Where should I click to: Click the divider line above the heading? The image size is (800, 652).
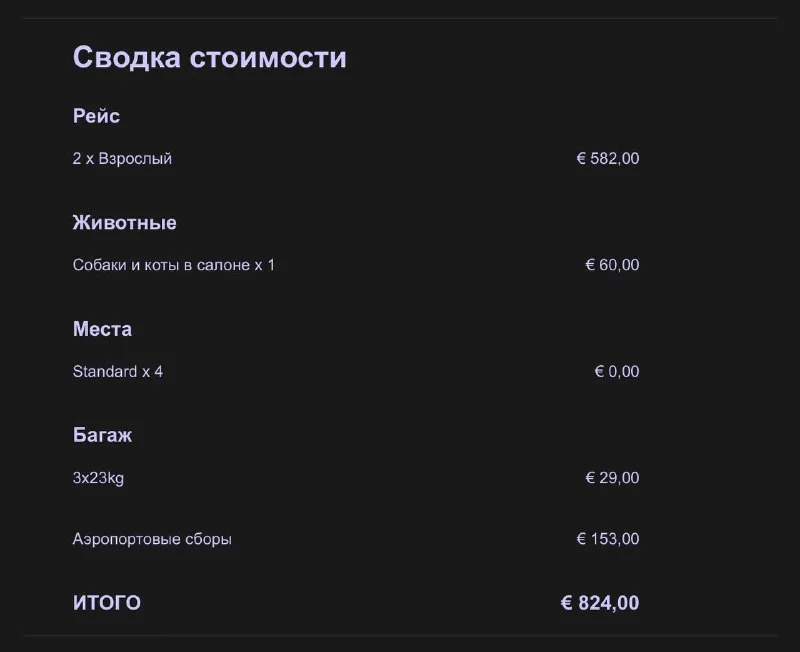click(400, 18)
